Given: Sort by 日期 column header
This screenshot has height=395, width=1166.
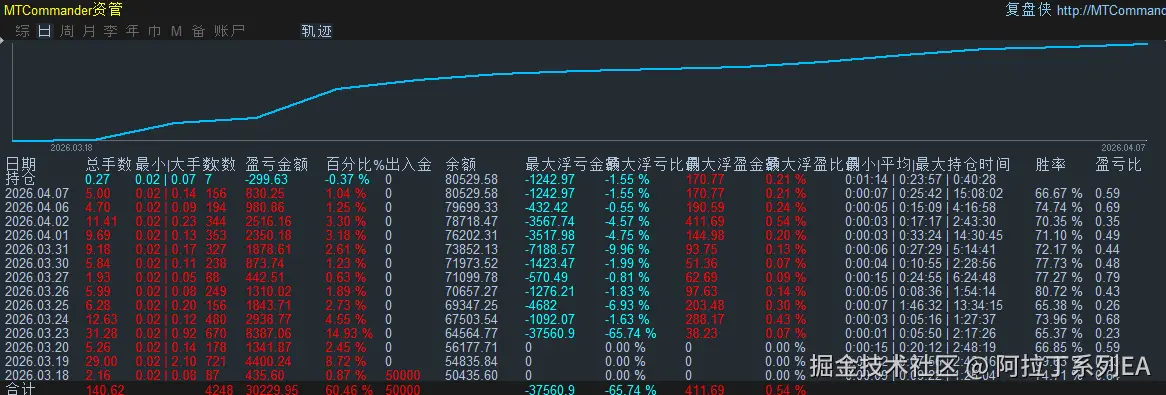Looking at the screenshot, I should coord(21,164).
